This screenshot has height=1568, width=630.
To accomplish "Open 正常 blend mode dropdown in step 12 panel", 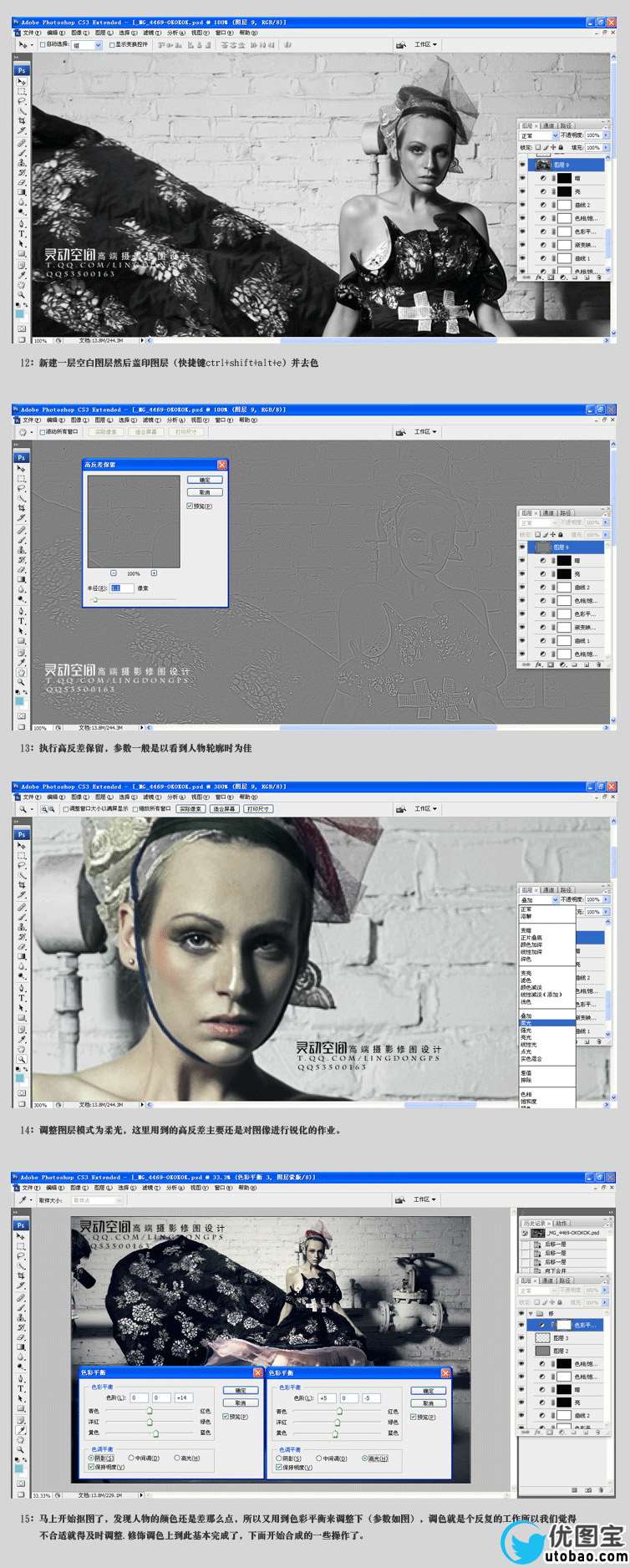I will [539, 135].
